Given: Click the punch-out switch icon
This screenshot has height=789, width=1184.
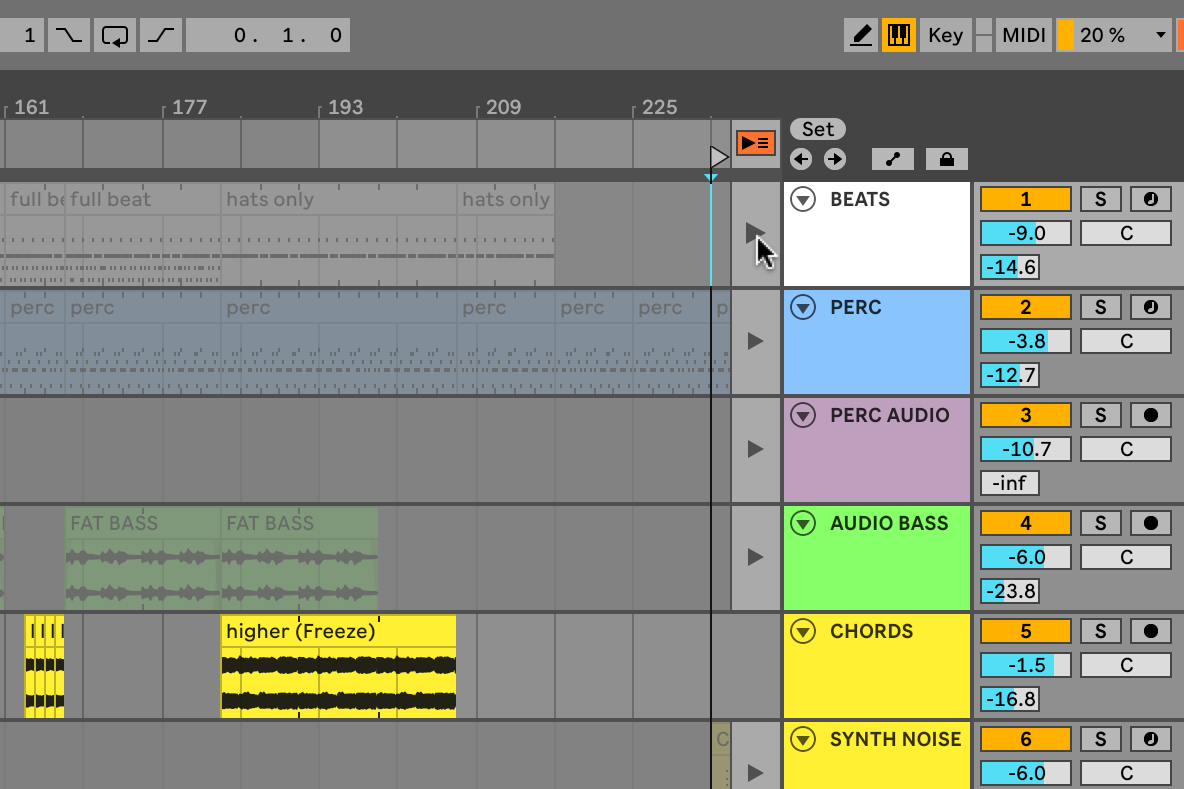Looking at the screenshot, I should pyautogui.click(x=161, y=35).
